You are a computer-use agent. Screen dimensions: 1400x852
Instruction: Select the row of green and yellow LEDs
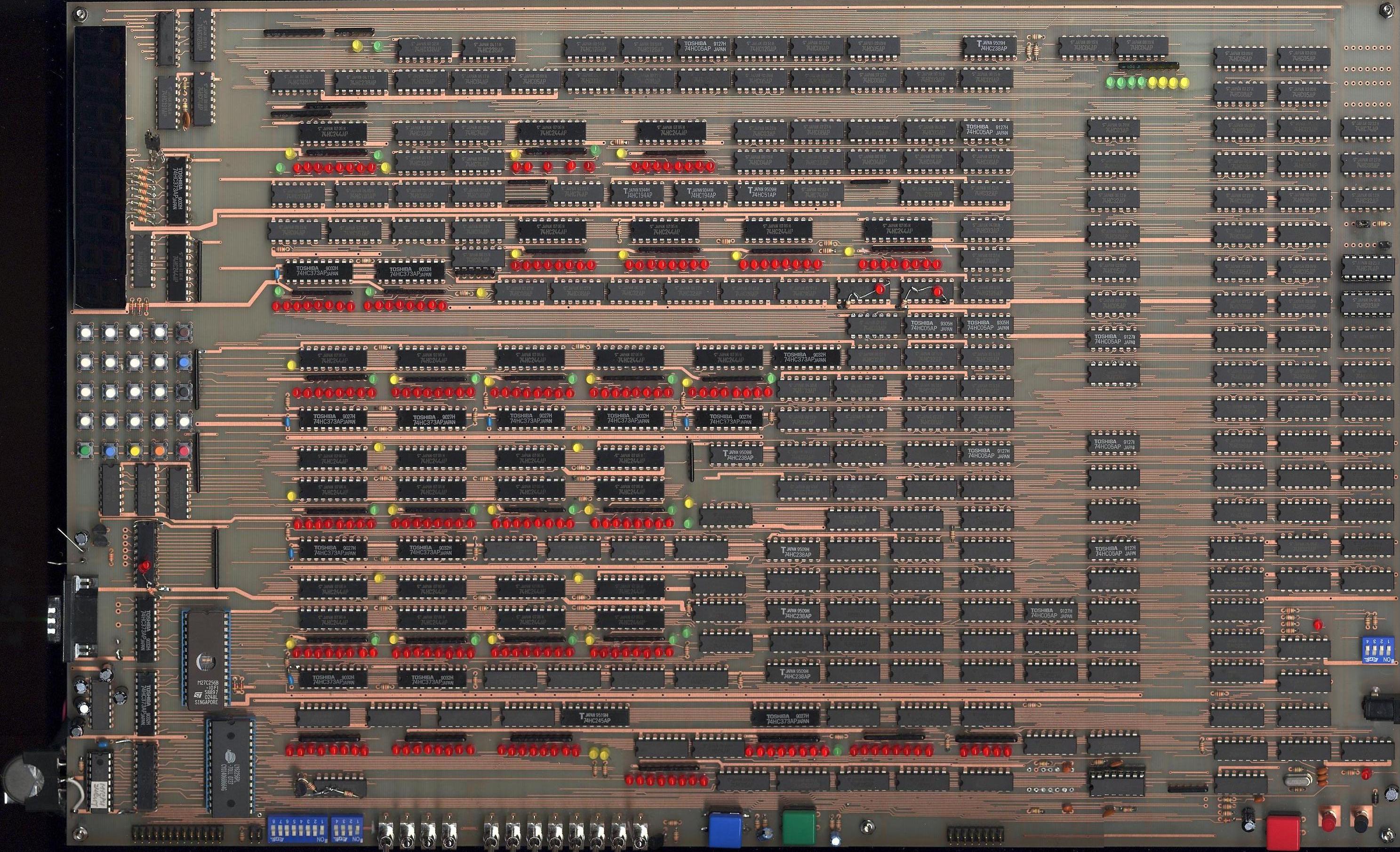point(1147,82)
